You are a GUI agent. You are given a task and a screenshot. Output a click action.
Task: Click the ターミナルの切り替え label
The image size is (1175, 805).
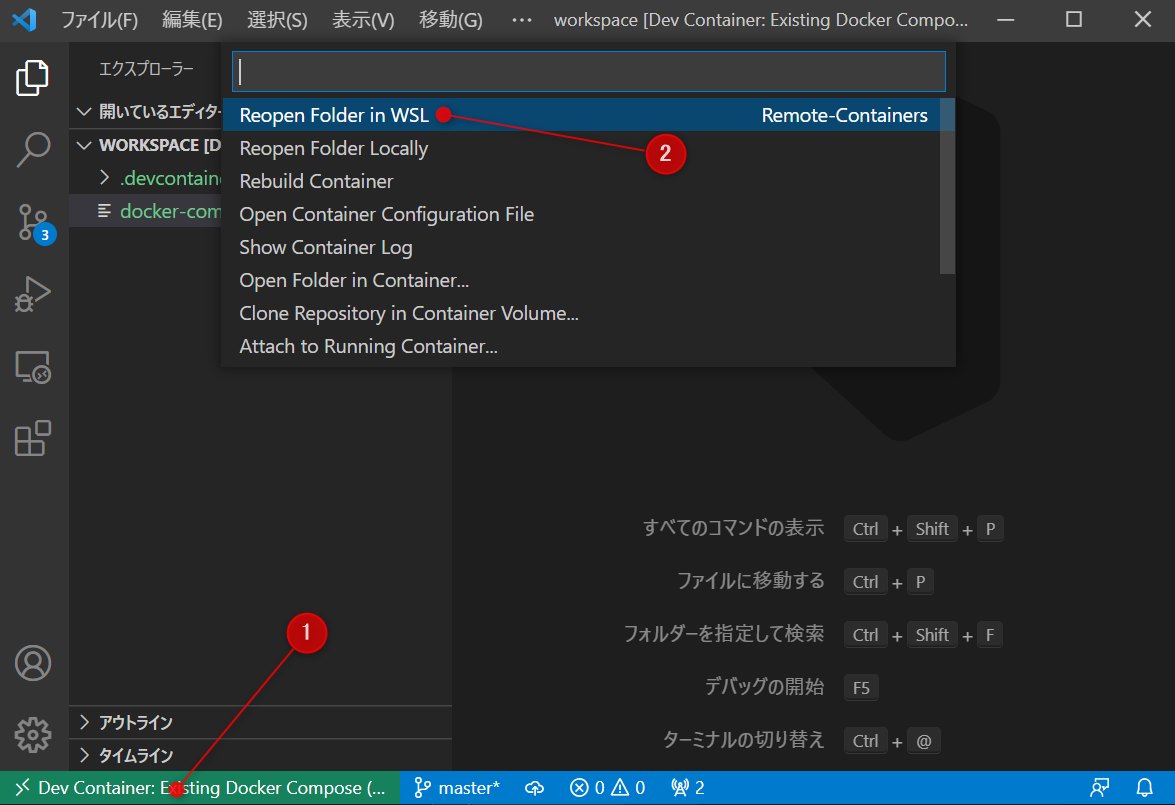(x=743, y=740)
